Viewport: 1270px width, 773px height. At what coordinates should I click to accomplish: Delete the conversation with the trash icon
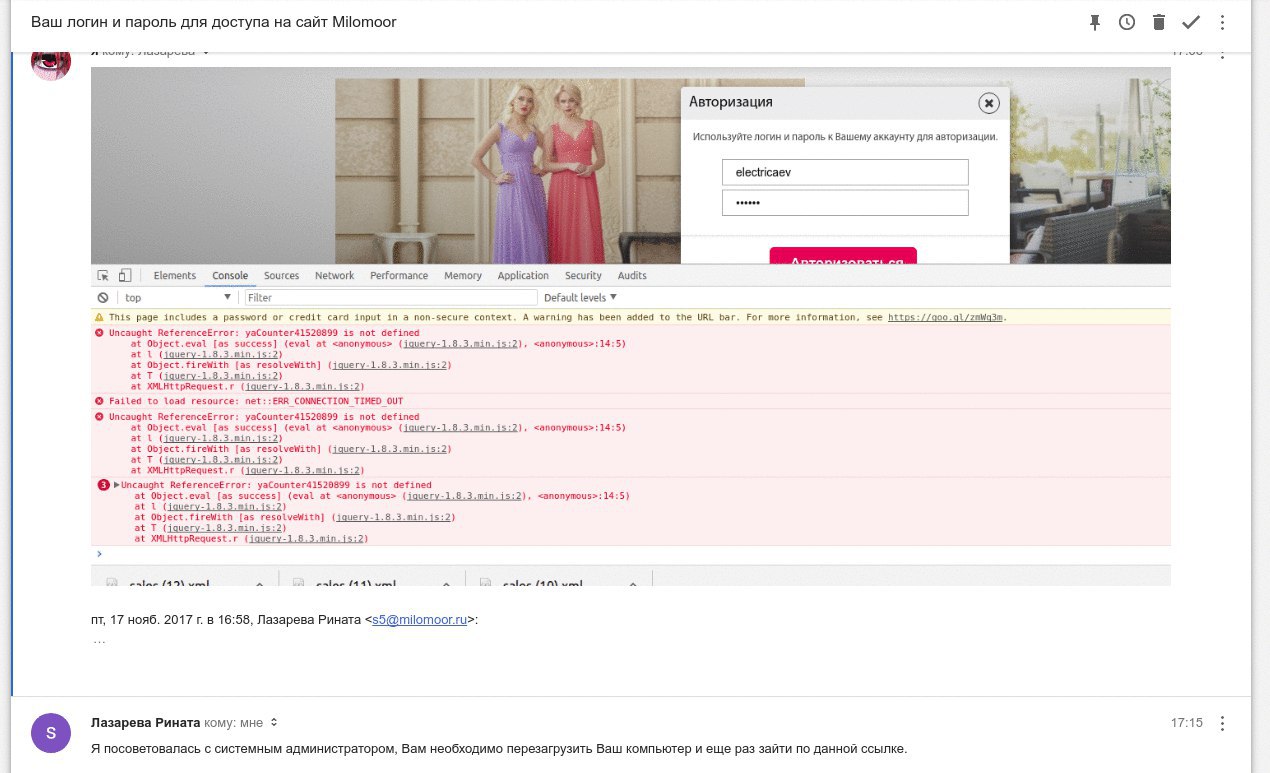pyautogui.click(x=1159, y=22)
